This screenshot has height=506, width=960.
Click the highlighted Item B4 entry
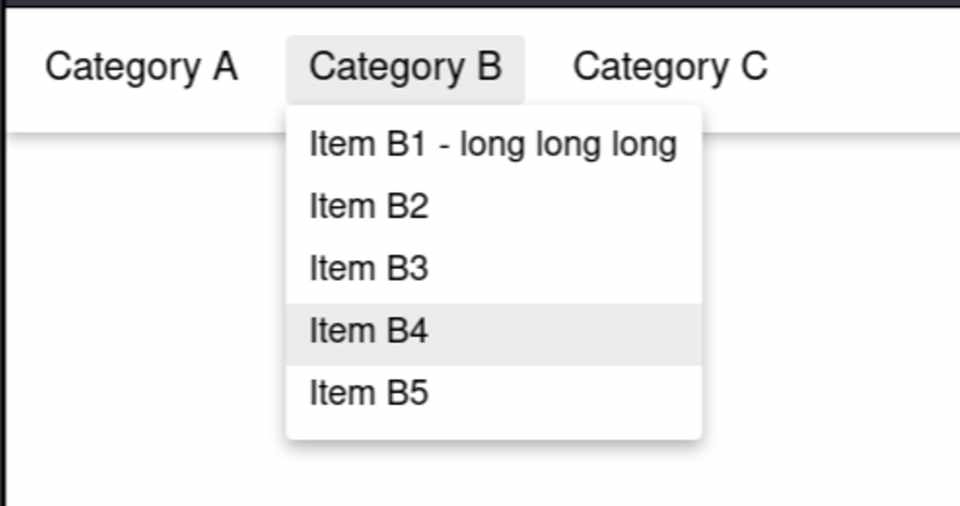(493, 331)
